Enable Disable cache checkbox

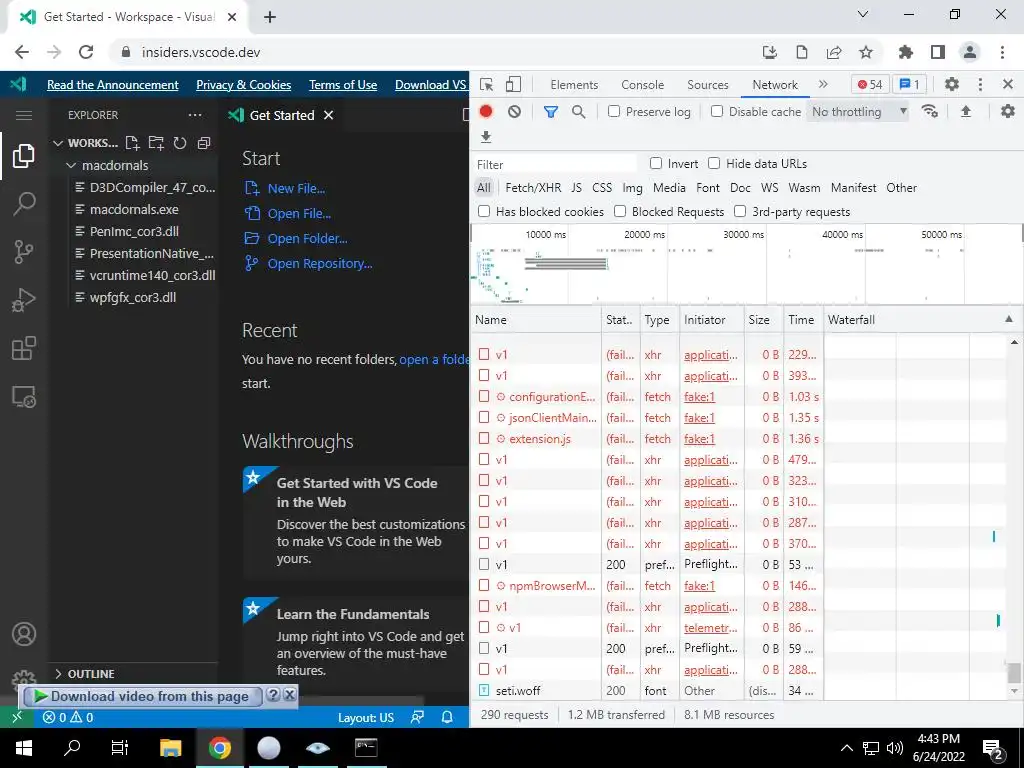717,111
